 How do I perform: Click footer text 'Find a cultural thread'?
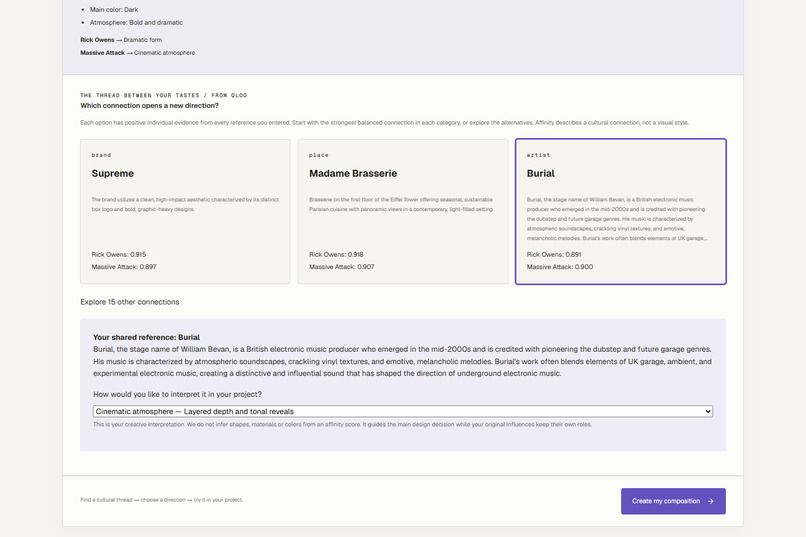[161, 499]
